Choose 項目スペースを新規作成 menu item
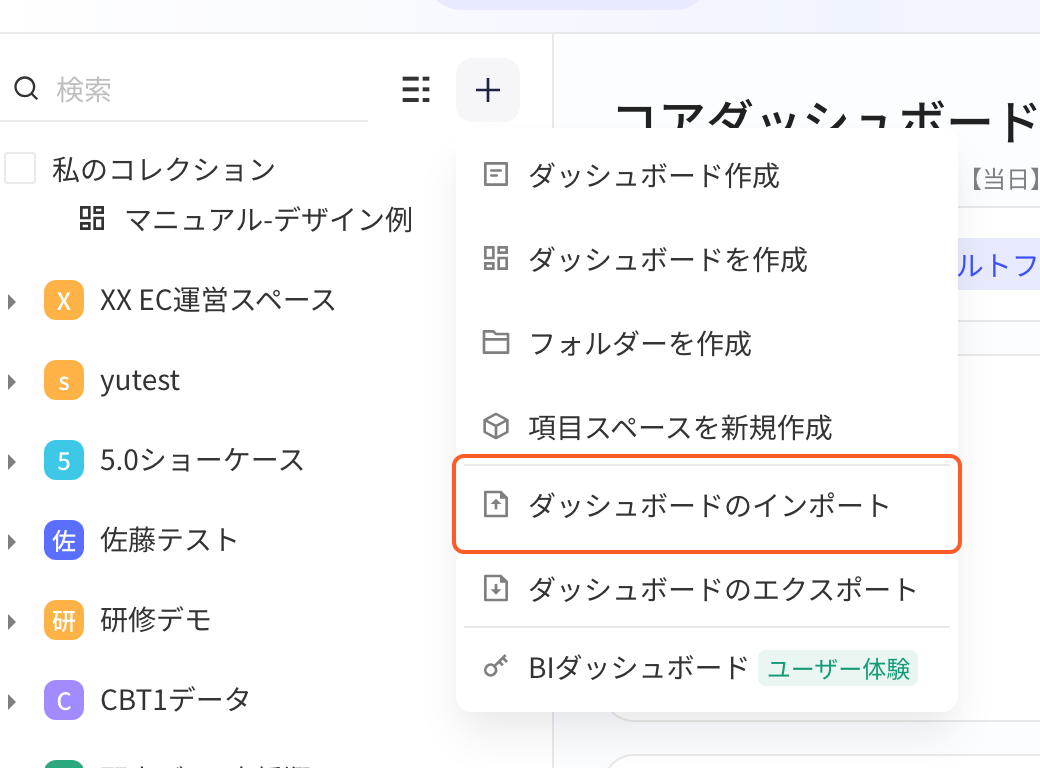The width and height of the screenshot is (1040, 768). [706, 427]
